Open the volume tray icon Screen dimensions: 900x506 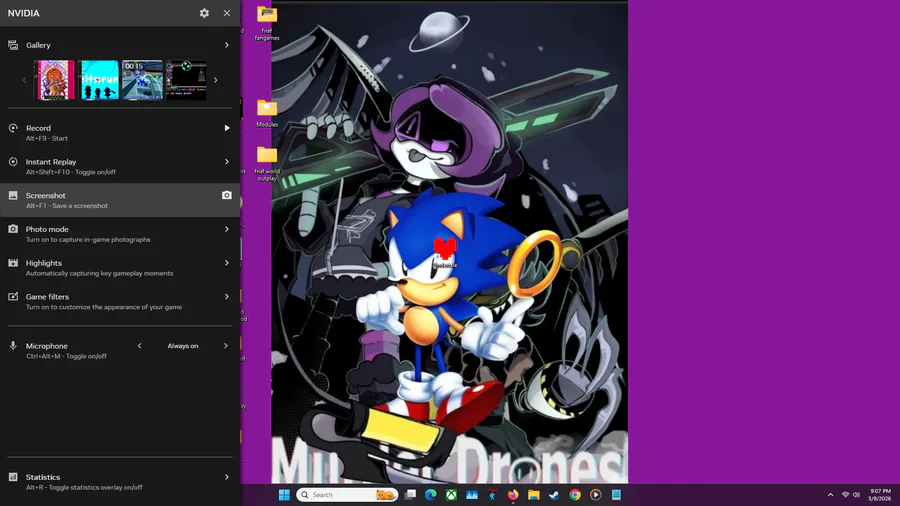856,495
